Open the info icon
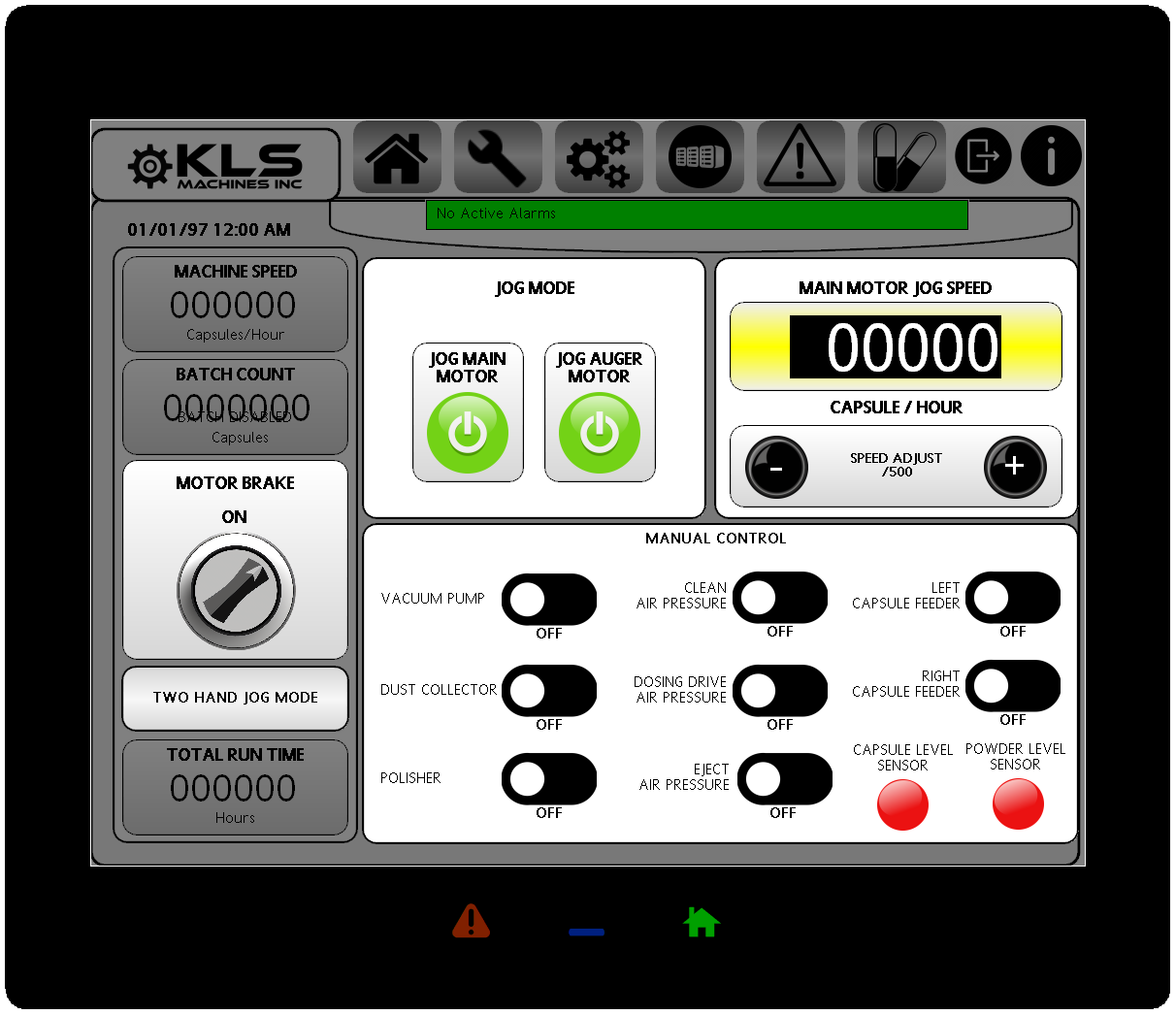Viewport: 1176px width, 1015px height. pos(1051,155)
